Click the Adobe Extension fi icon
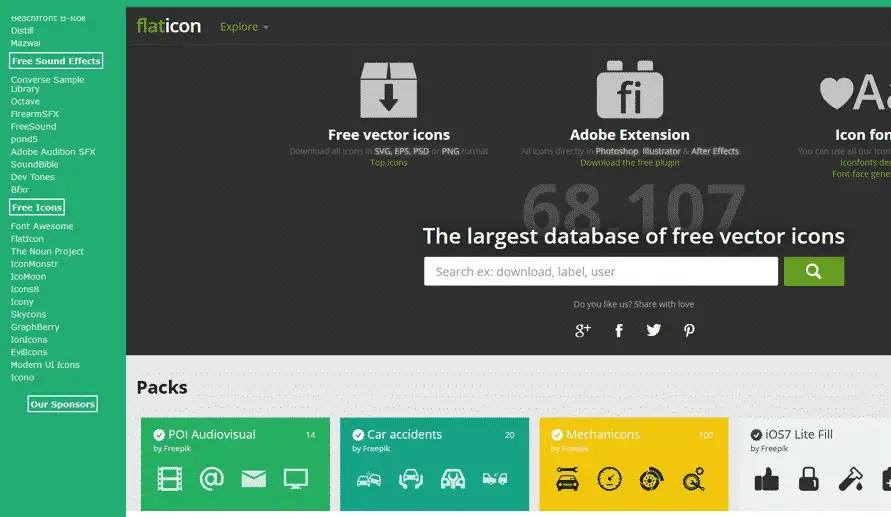This screenshot has width=891, height=517. tap(630, 89)
